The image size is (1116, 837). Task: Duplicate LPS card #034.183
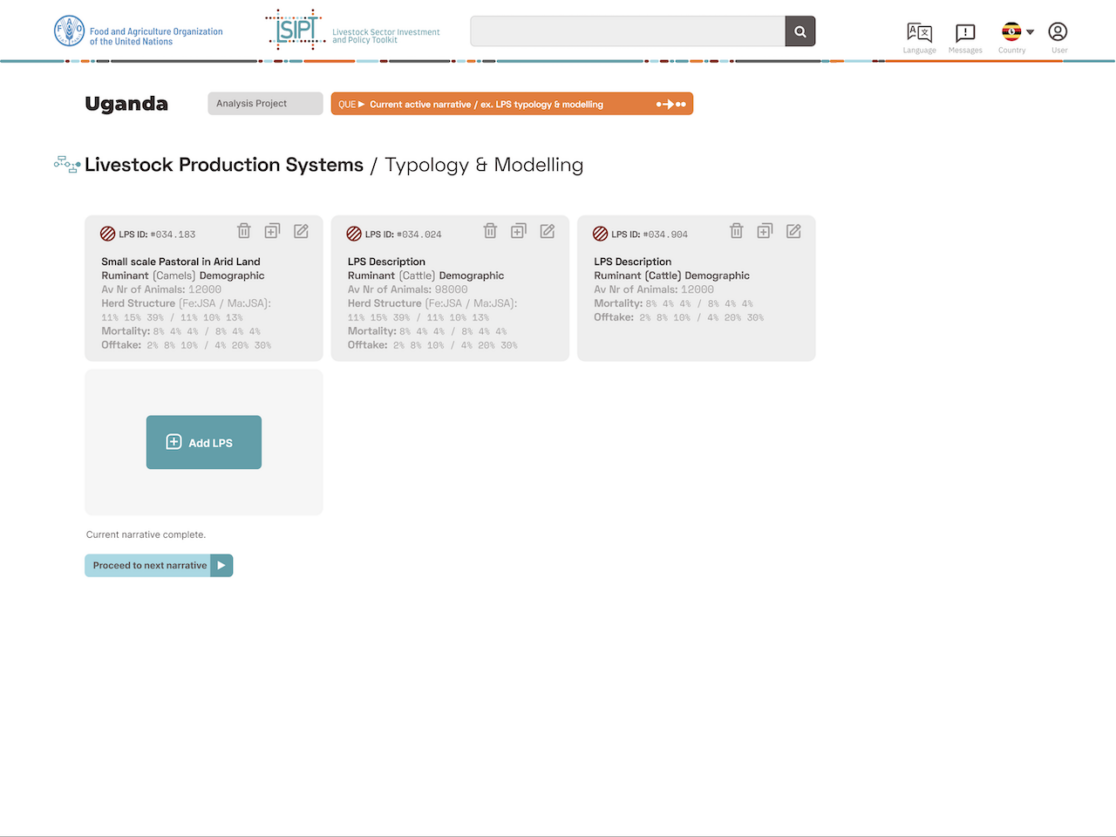tap(272, 231)
